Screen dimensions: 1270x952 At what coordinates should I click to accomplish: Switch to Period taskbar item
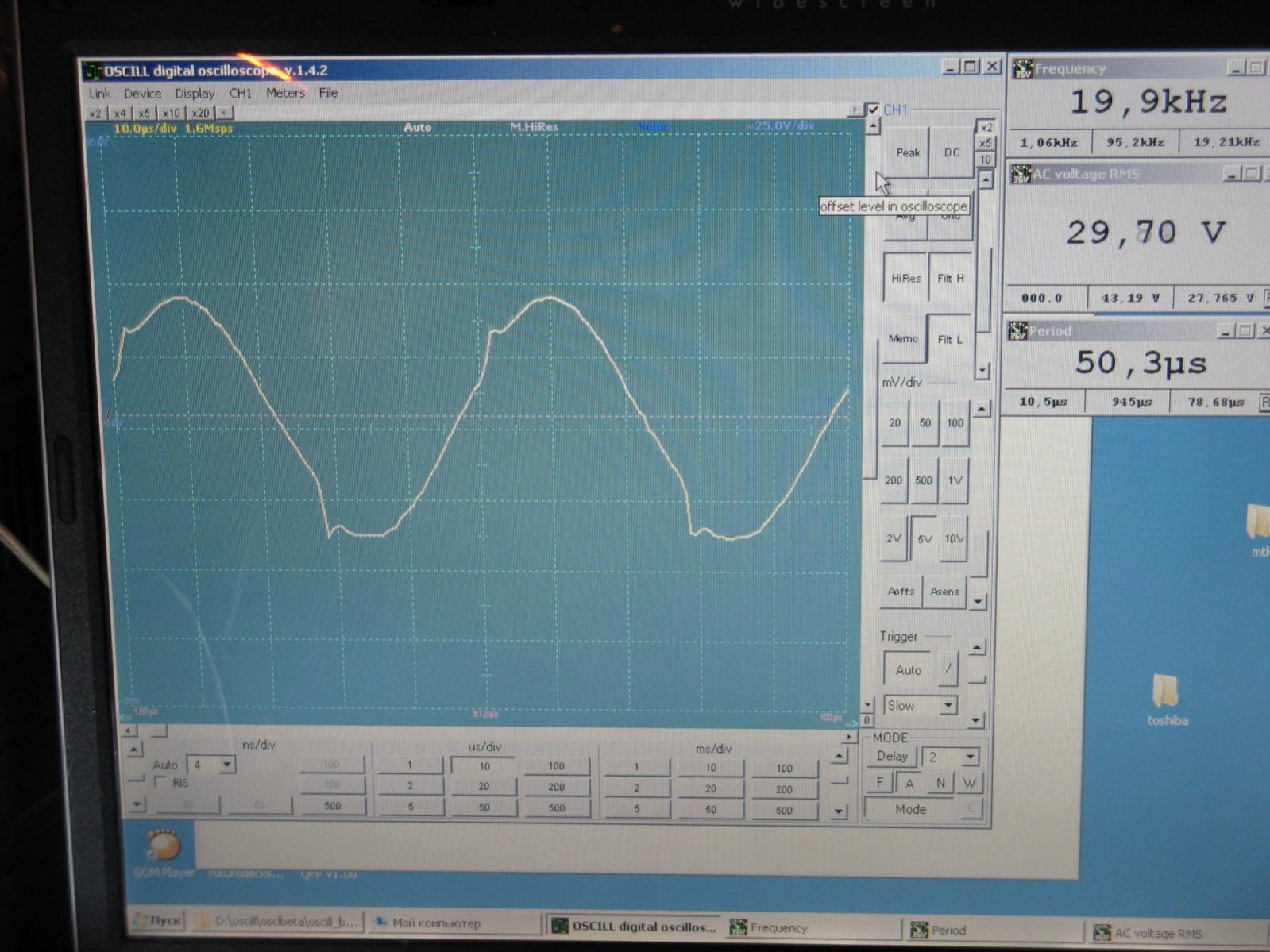pyautogui.click(x=993, y=930)
